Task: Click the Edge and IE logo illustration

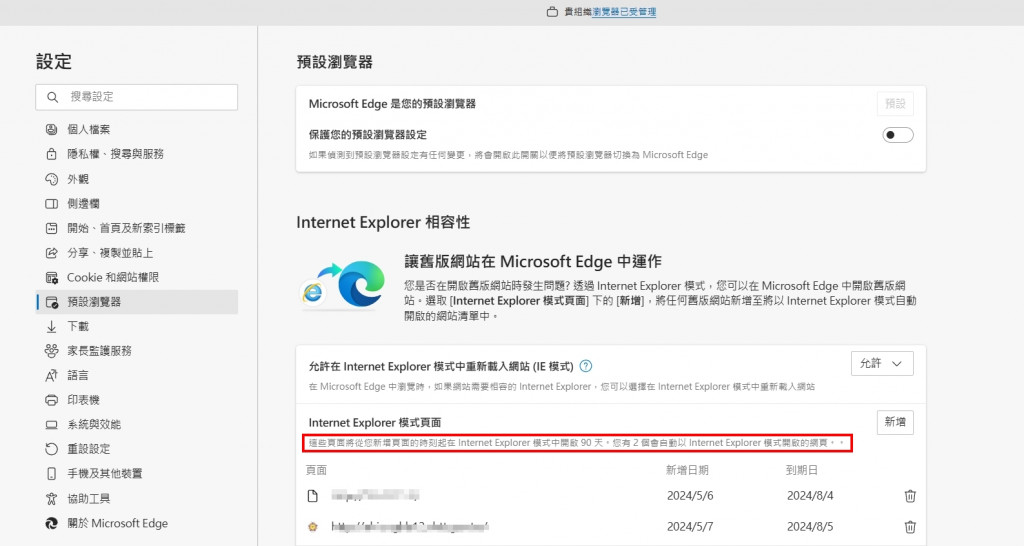Action: pyautogui.click(x=343, y=285)
